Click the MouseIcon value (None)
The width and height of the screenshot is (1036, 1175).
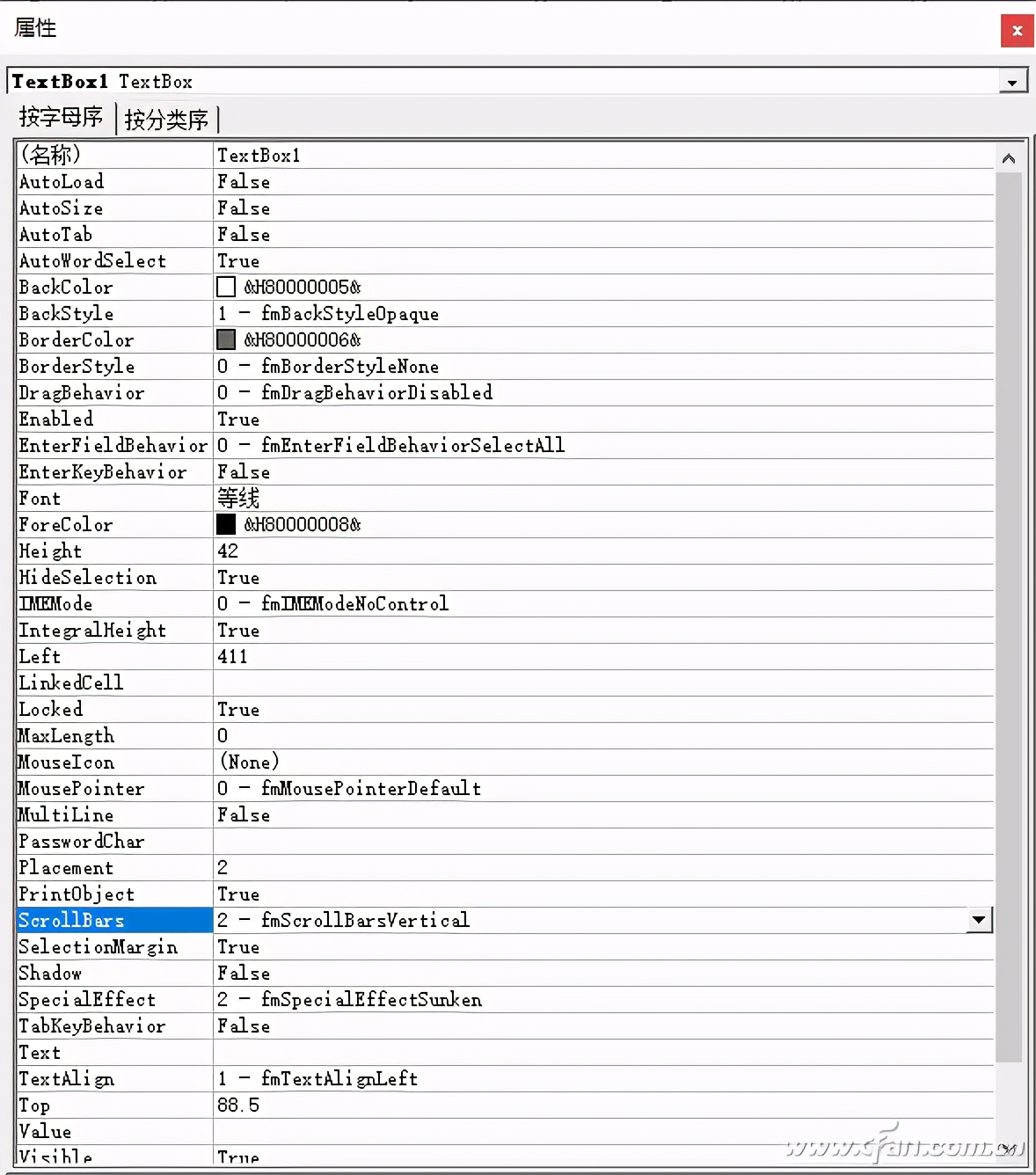pyautogui.click(x=250, y=762)
